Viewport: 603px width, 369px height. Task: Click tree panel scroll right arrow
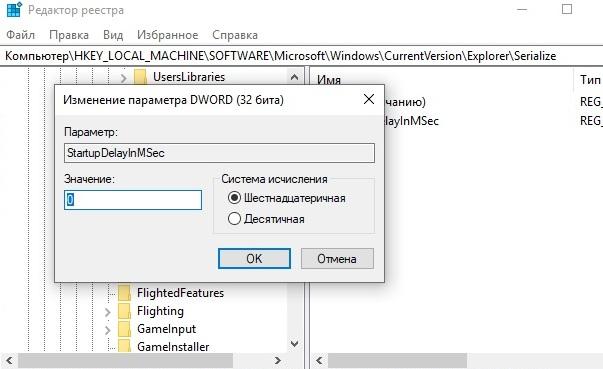pos(278,361)
